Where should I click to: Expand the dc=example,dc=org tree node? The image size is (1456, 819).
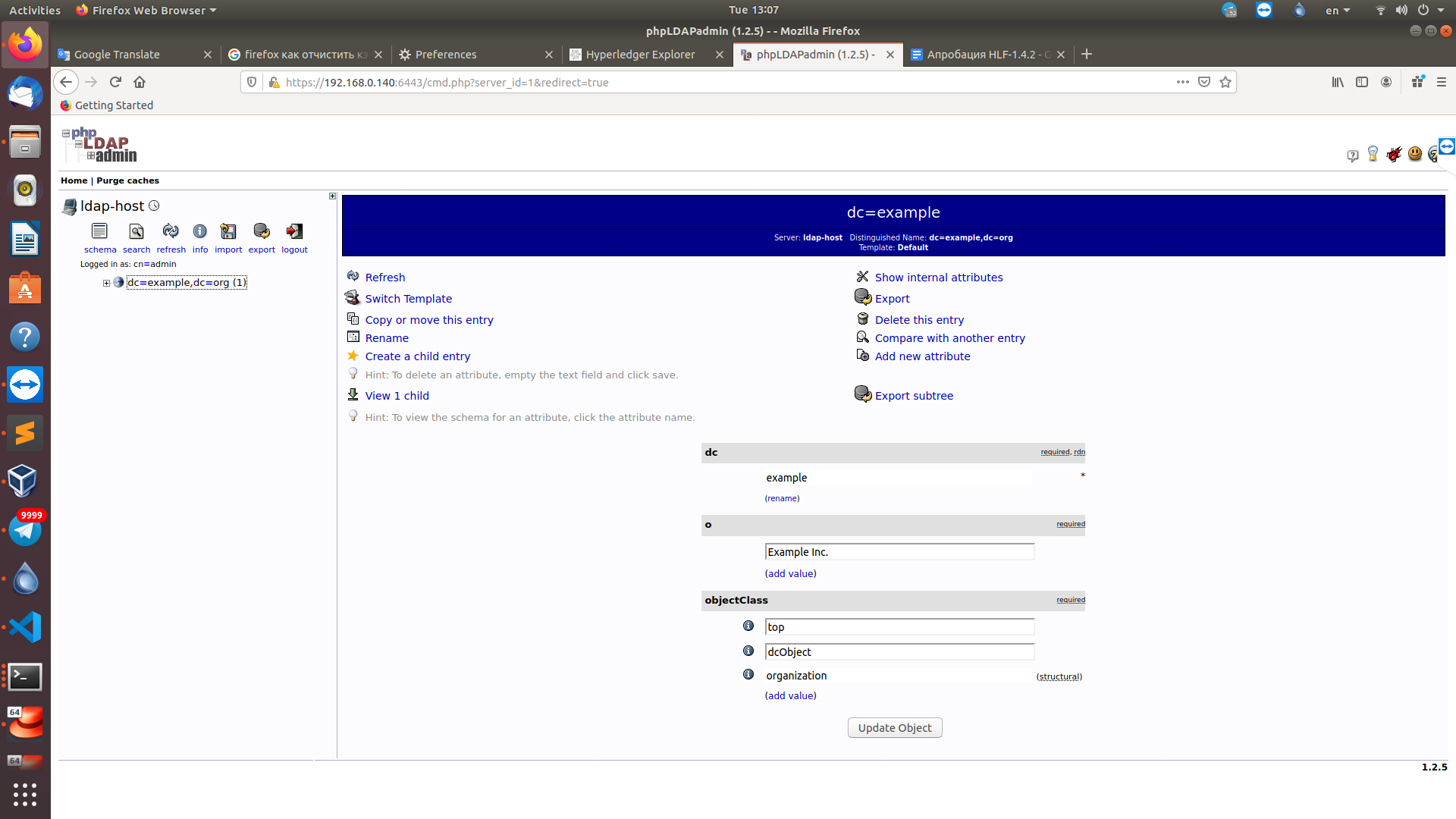(x=107, y=283)
